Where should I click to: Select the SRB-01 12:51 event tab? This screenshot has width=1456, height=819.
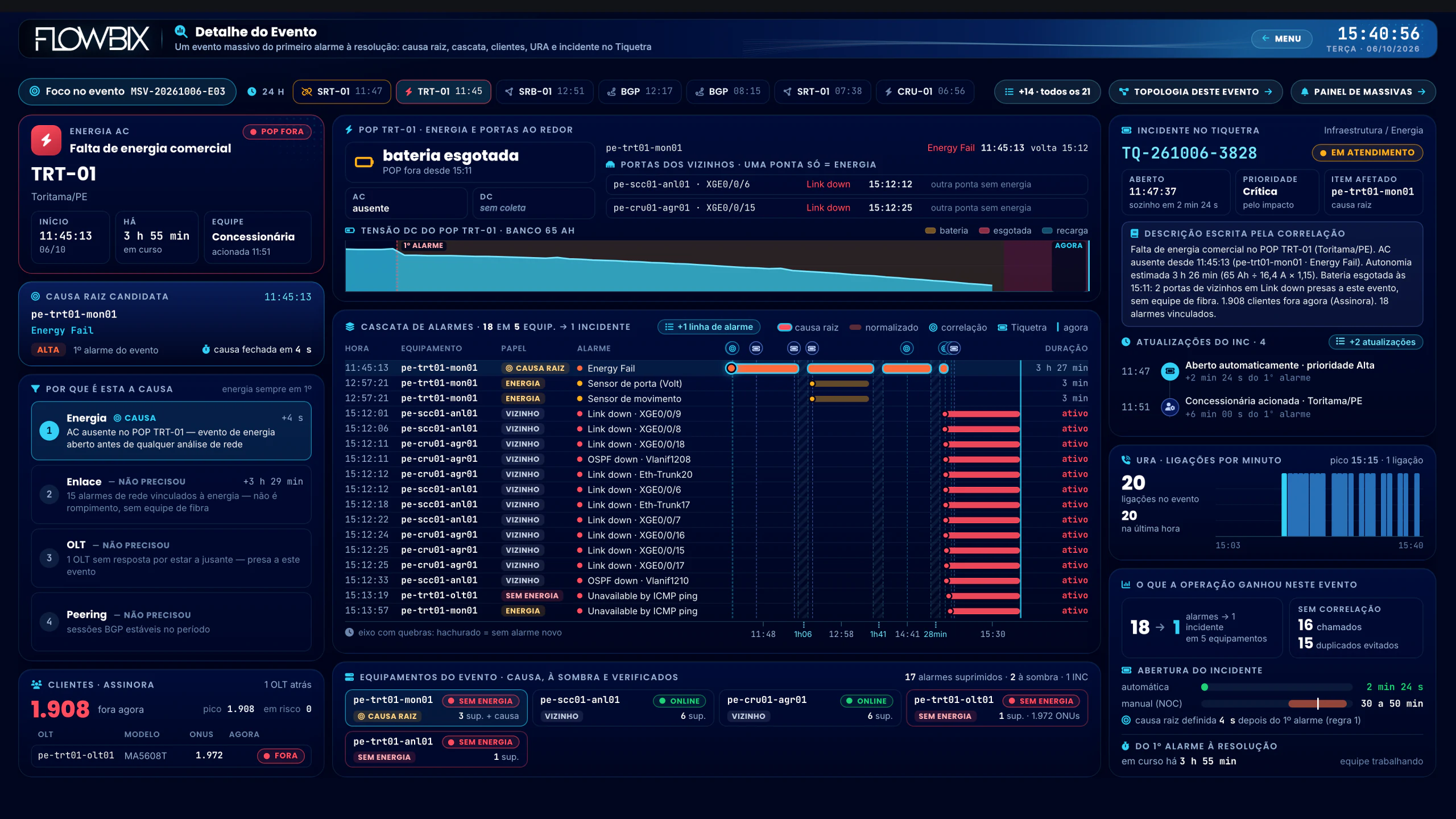[x=545, y=92]
